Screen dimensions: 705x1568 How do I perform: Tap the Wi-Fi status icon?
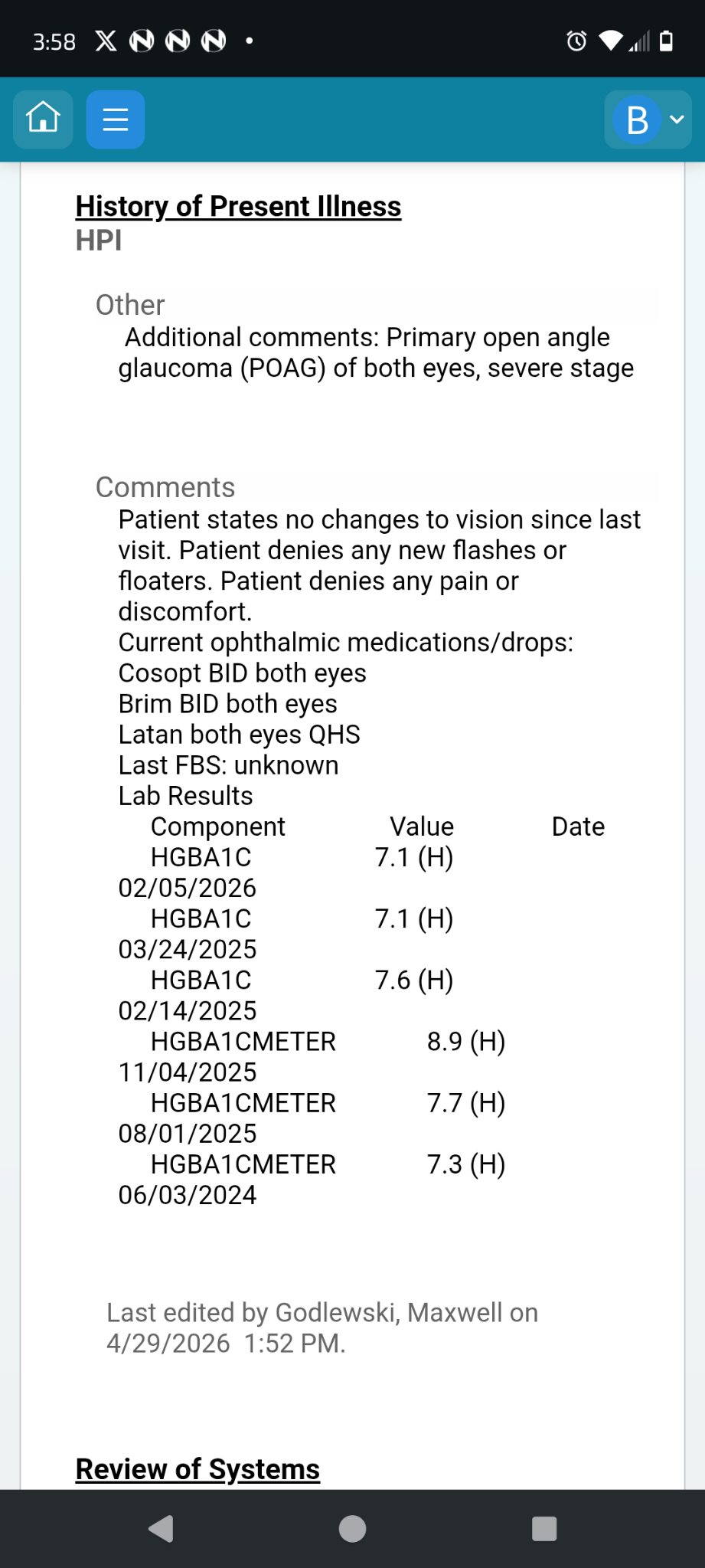[611, 41]
